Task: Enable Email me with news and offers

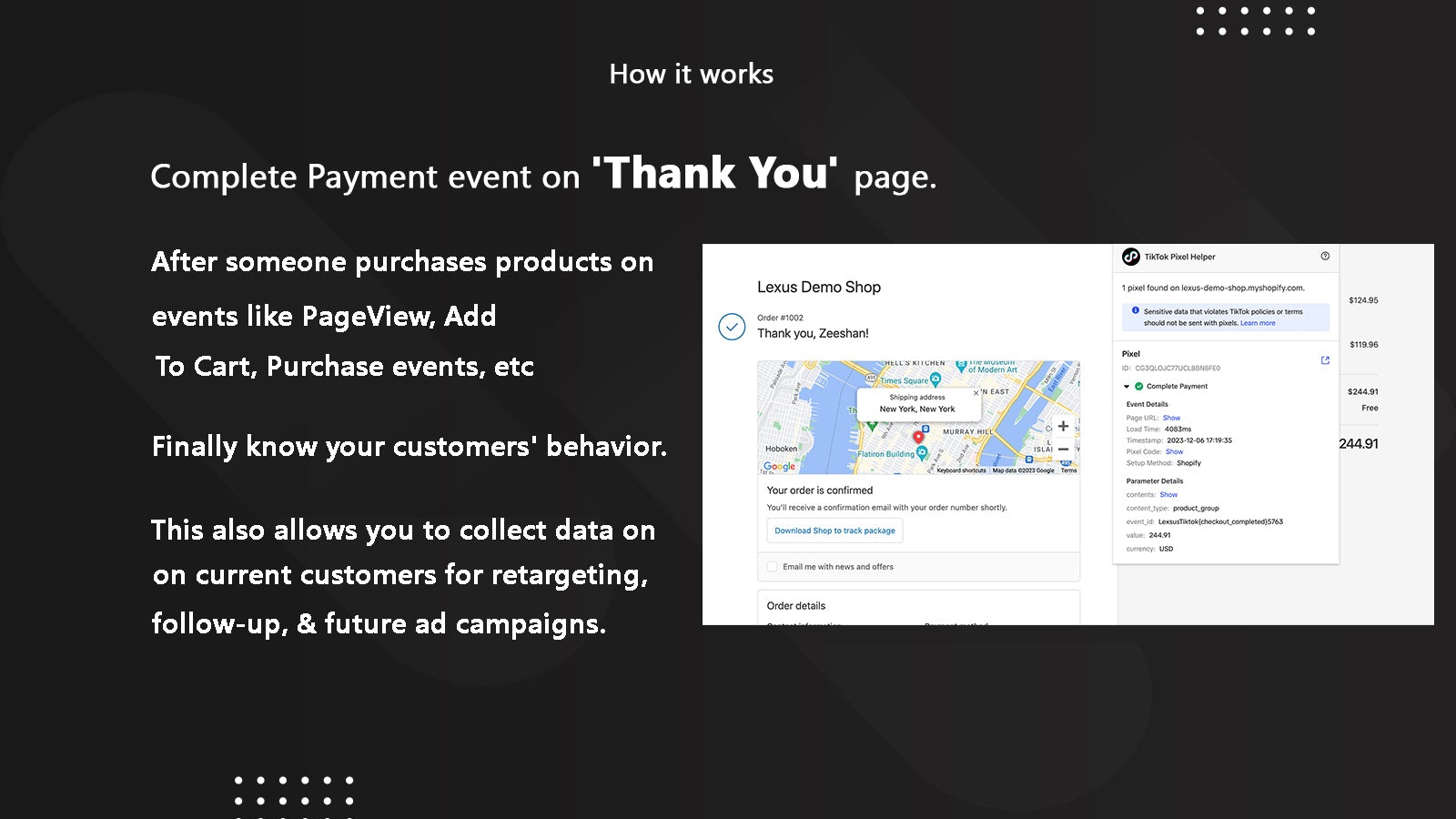Action: pyautogui.click(x=772, y=567)
